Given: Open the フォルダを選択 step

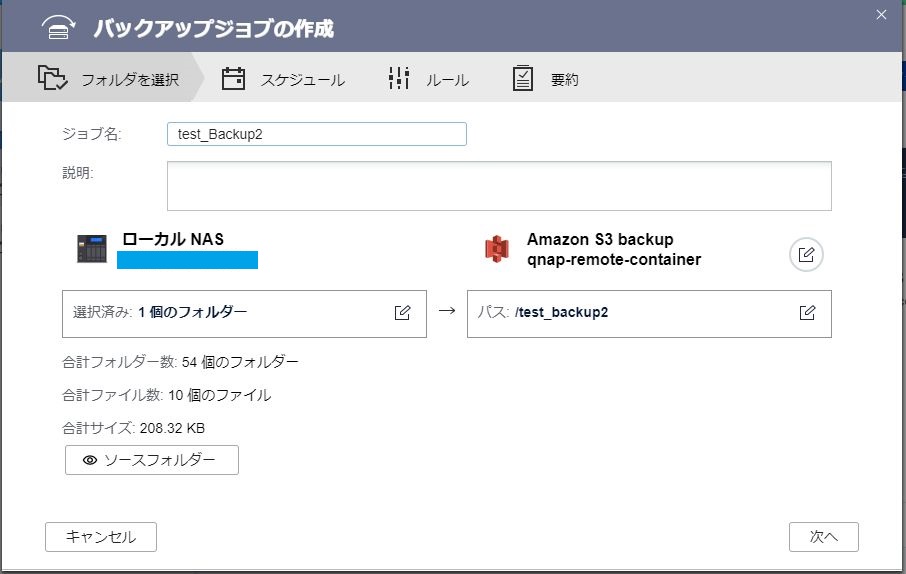Looking at the screenshot, I should point(103,77).
